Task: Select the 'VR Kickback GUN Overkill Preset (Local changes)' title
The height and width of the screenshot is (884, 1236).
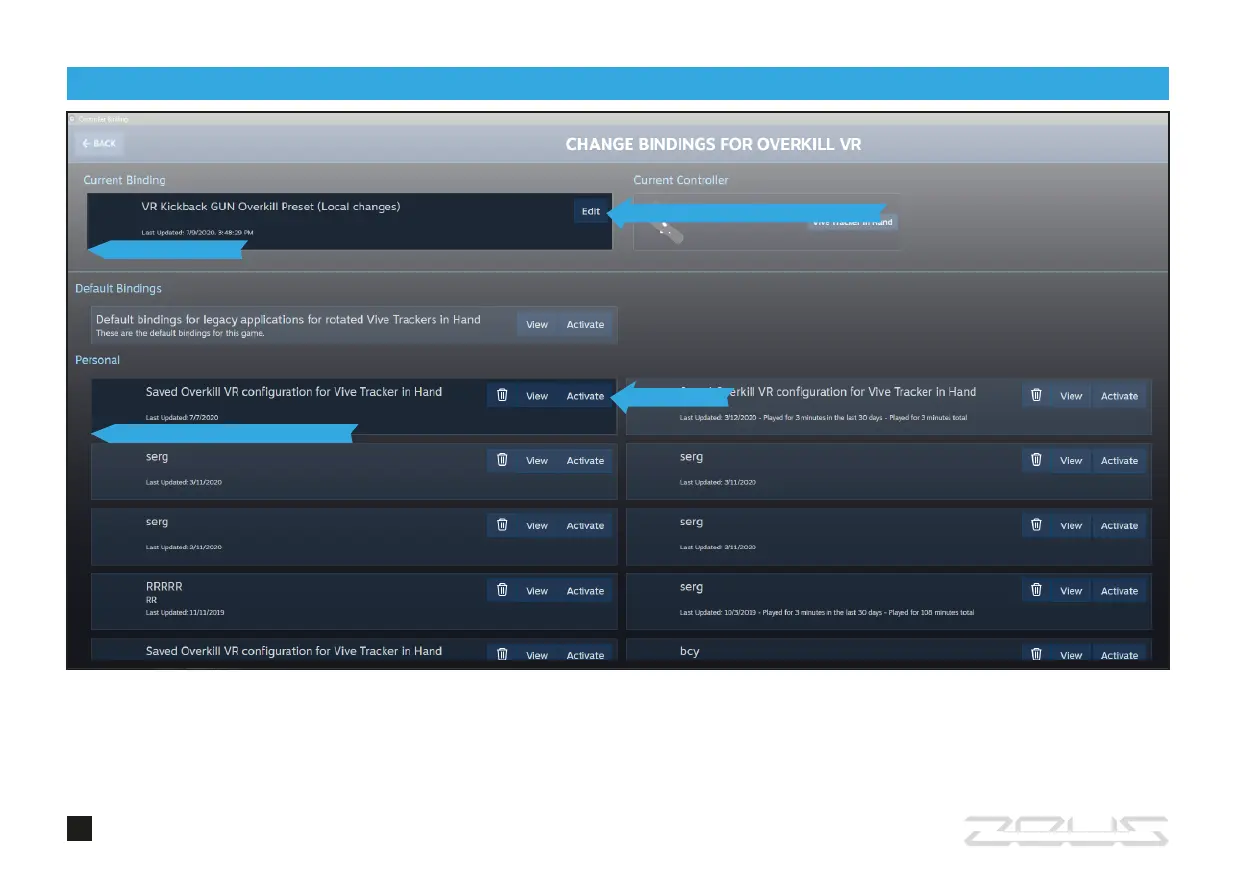Action: pyautogui.click(x=271, y=206)
